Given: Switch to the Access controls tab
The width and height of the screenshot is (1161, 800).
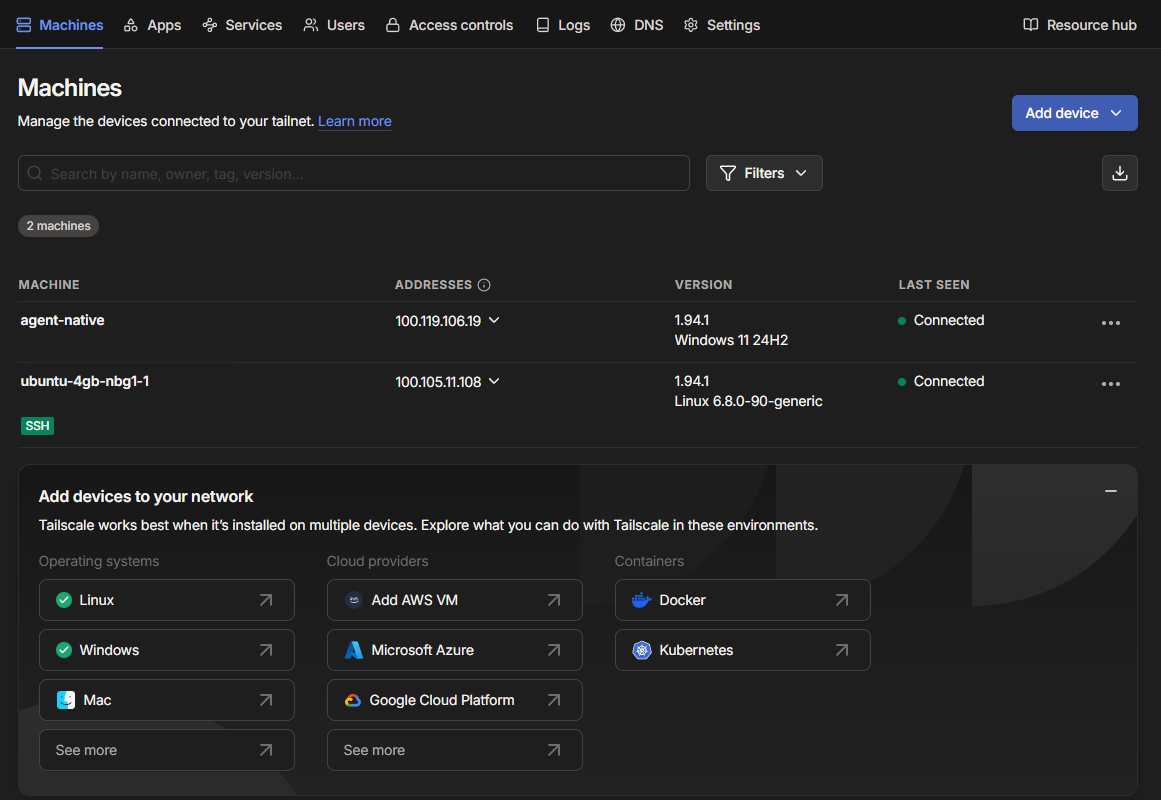Looking at the screenshot, I should pos(449,25).
